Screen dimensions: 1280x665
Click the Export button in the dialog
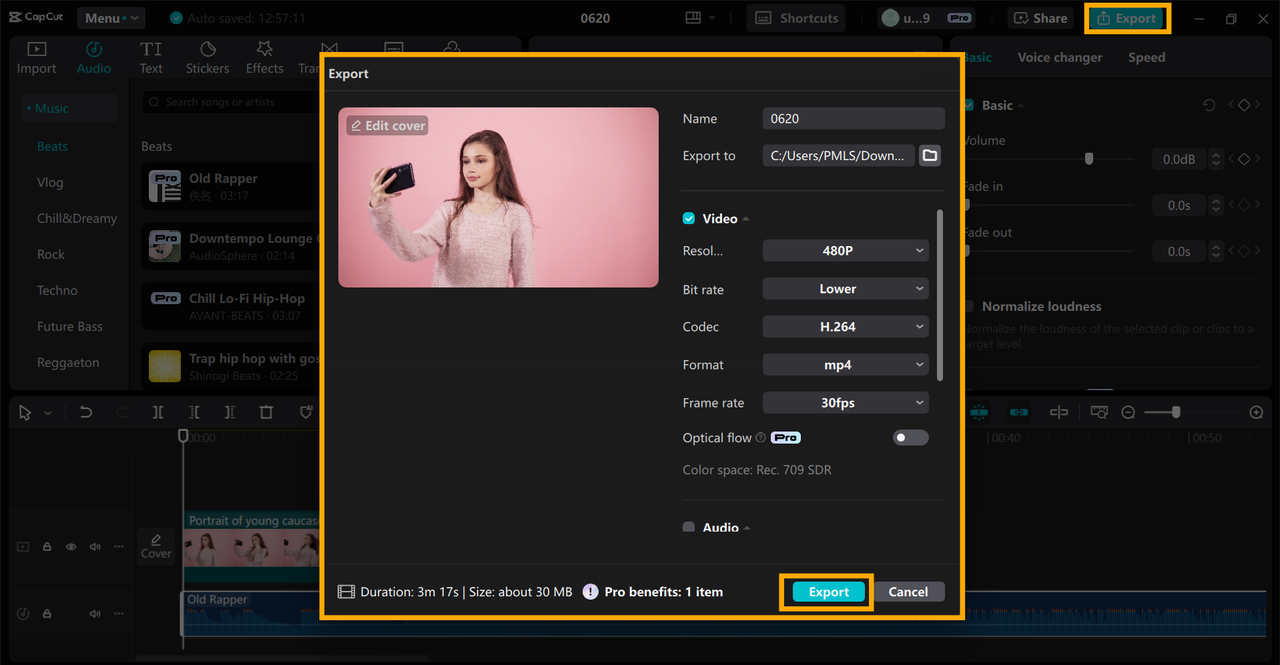pyautogui.click(x=826, y=591)
